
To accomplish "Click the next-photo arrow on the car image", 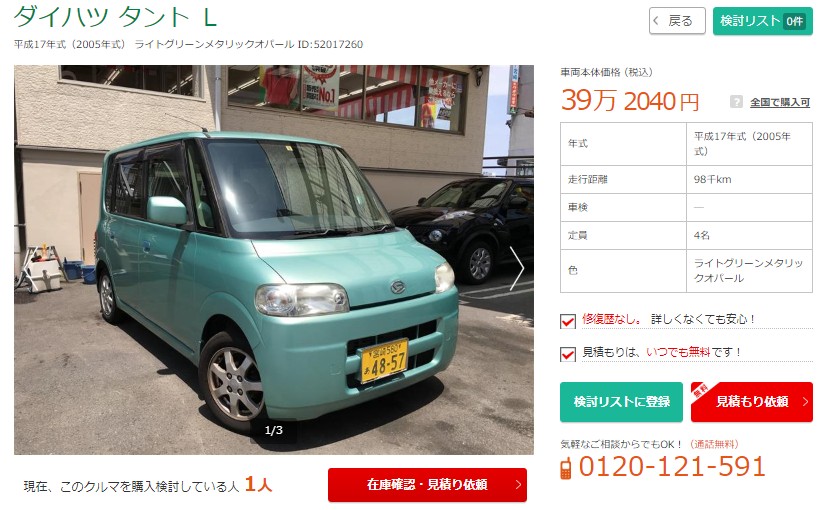I will [517, 268].
